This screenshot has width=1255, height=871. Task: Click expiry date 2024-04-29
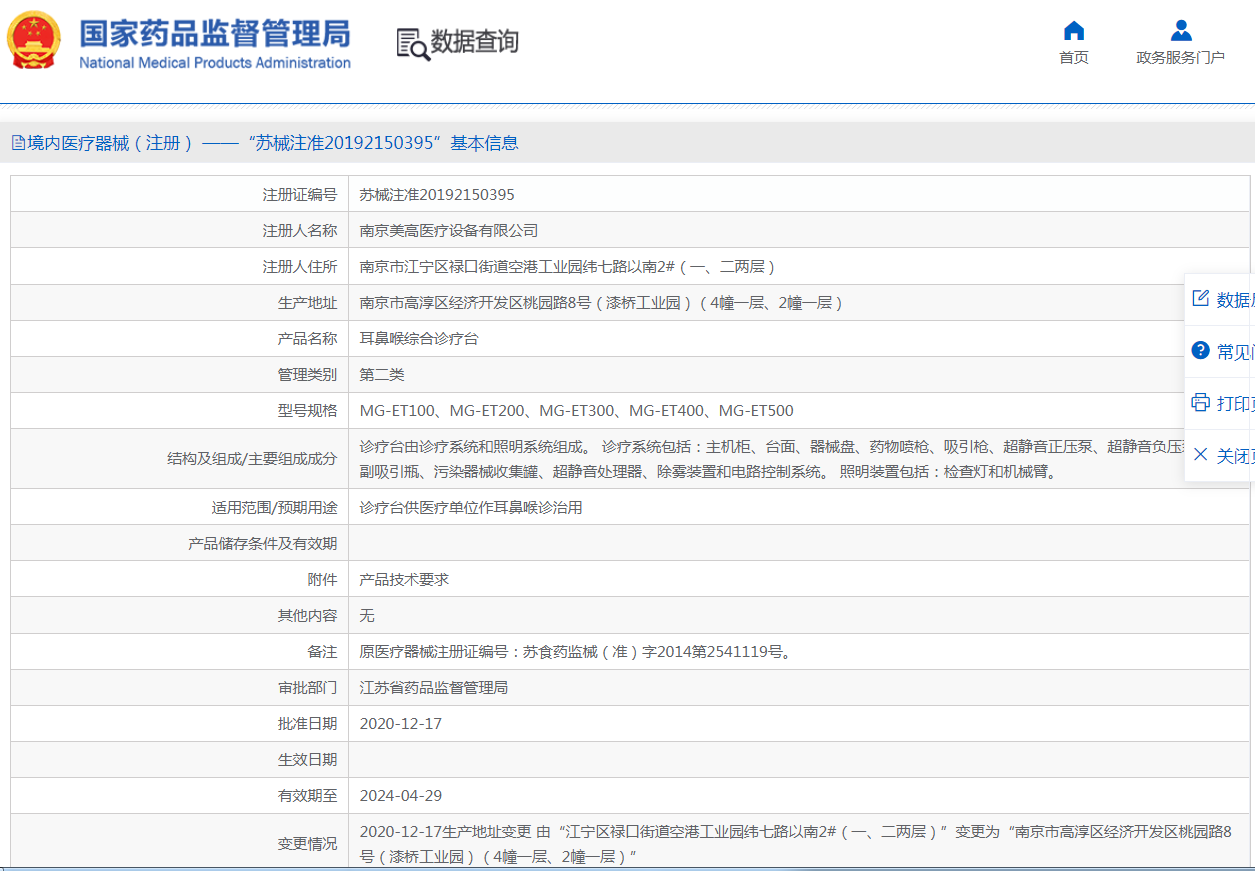point(401,796)
